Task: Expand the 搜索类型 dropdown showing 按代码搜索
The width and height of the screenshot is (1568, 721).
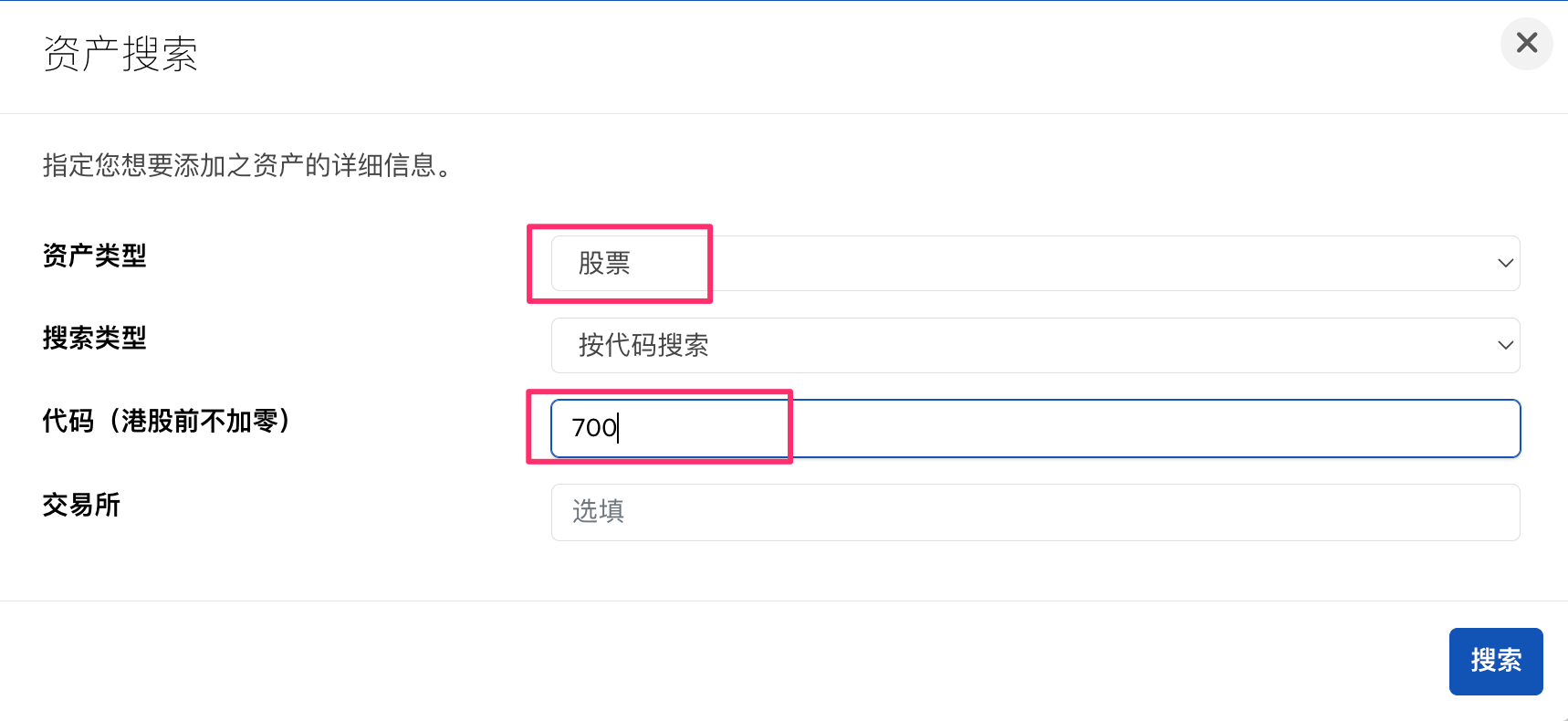Action: (x=1035, y=346)
